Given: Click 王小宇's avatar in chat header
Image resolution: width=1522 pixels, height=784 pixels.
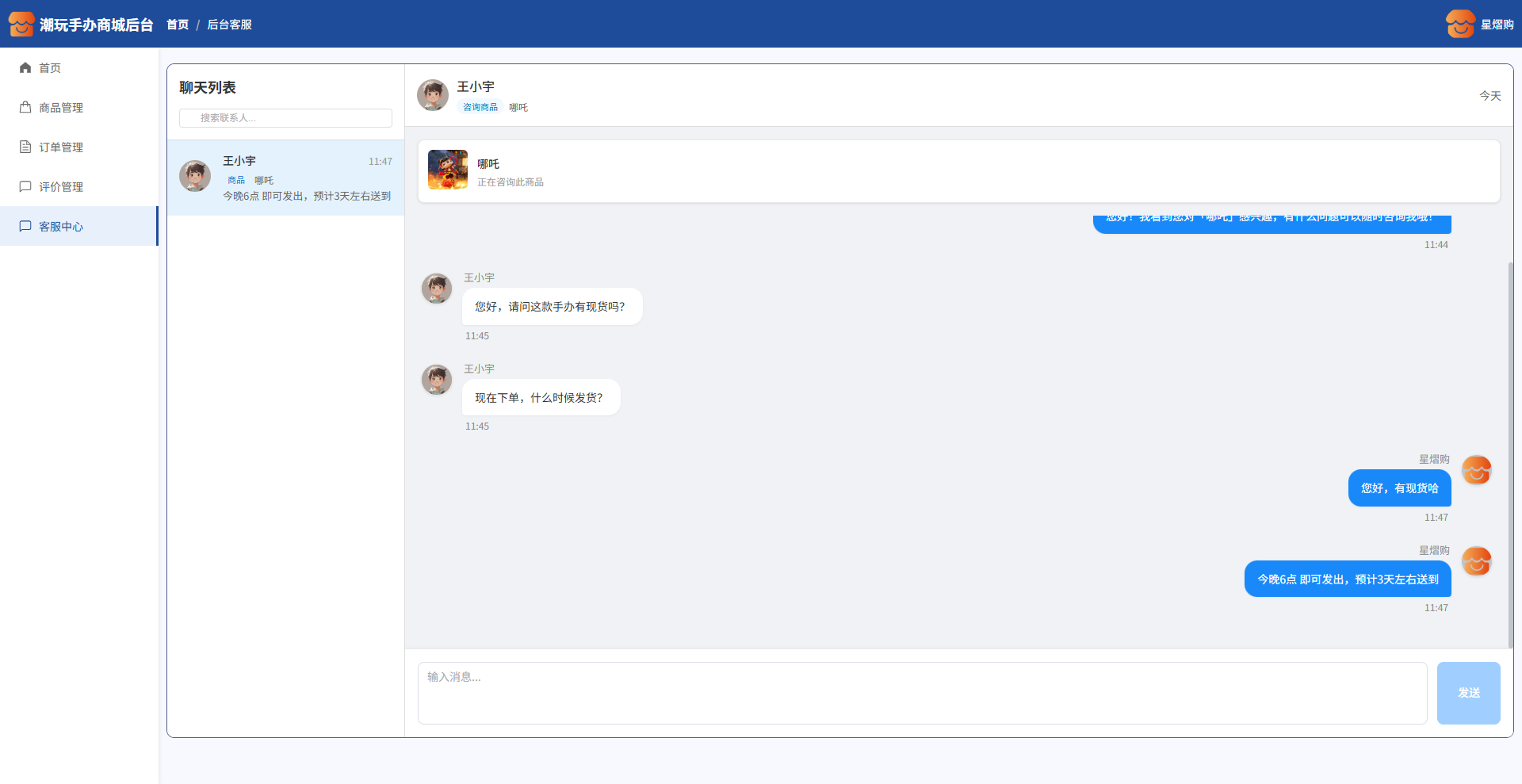Looking at the screenshot, I should point(433,95).
